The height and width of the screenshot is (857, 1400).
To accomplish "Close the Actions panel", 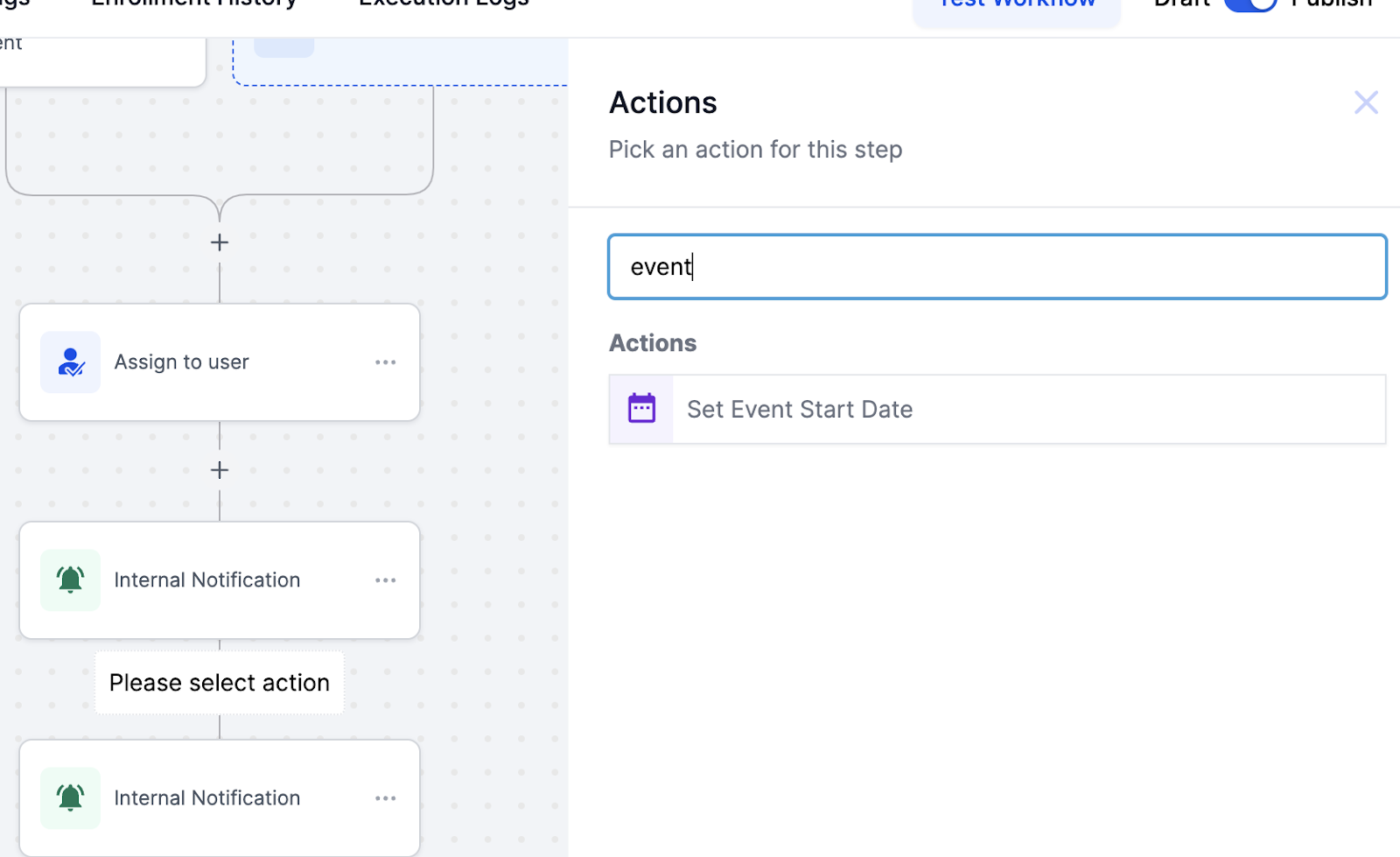I will click(1365, 102).
